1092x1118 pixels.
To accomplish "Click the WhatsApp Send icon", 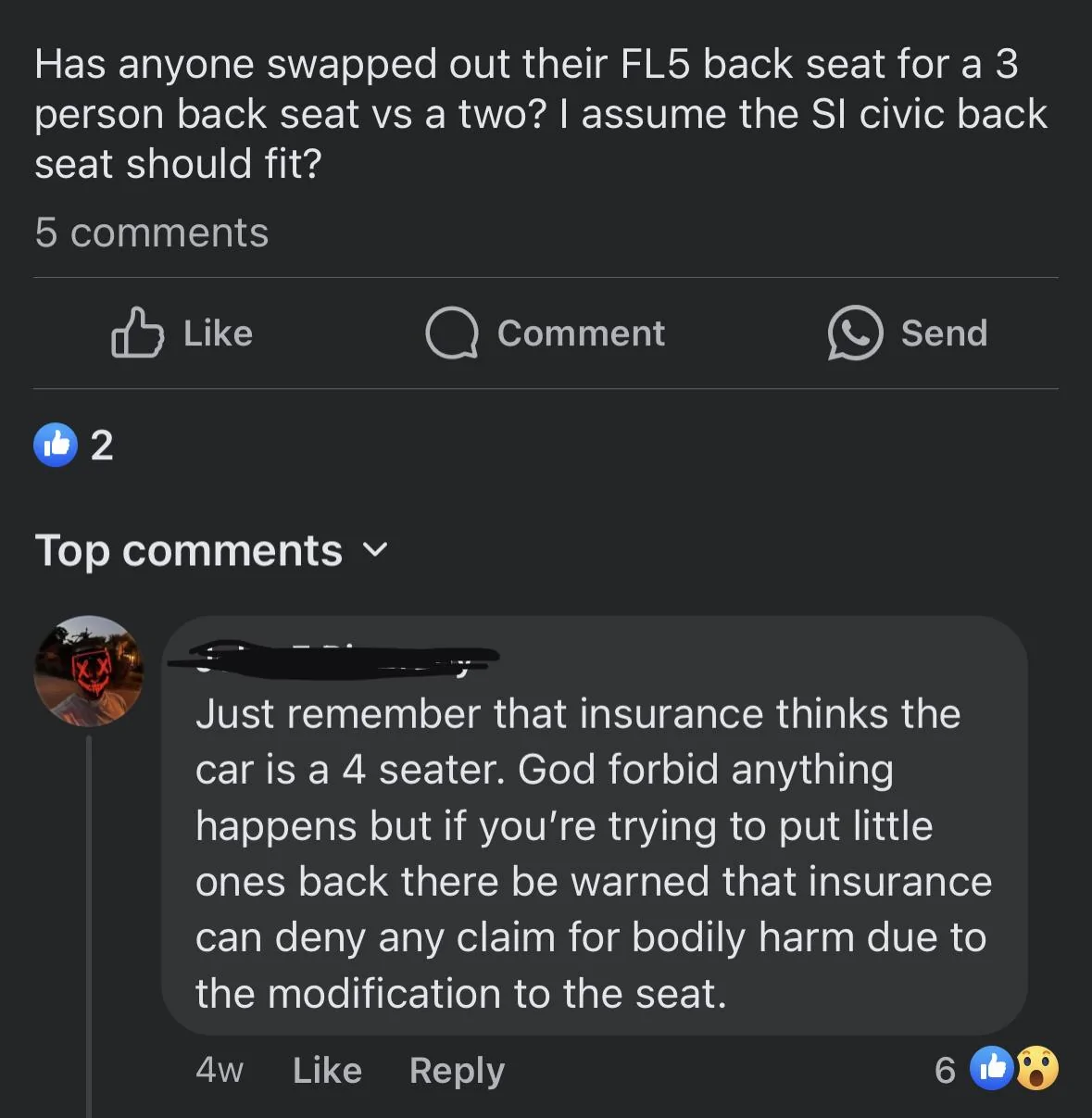I will click(854, 333).
